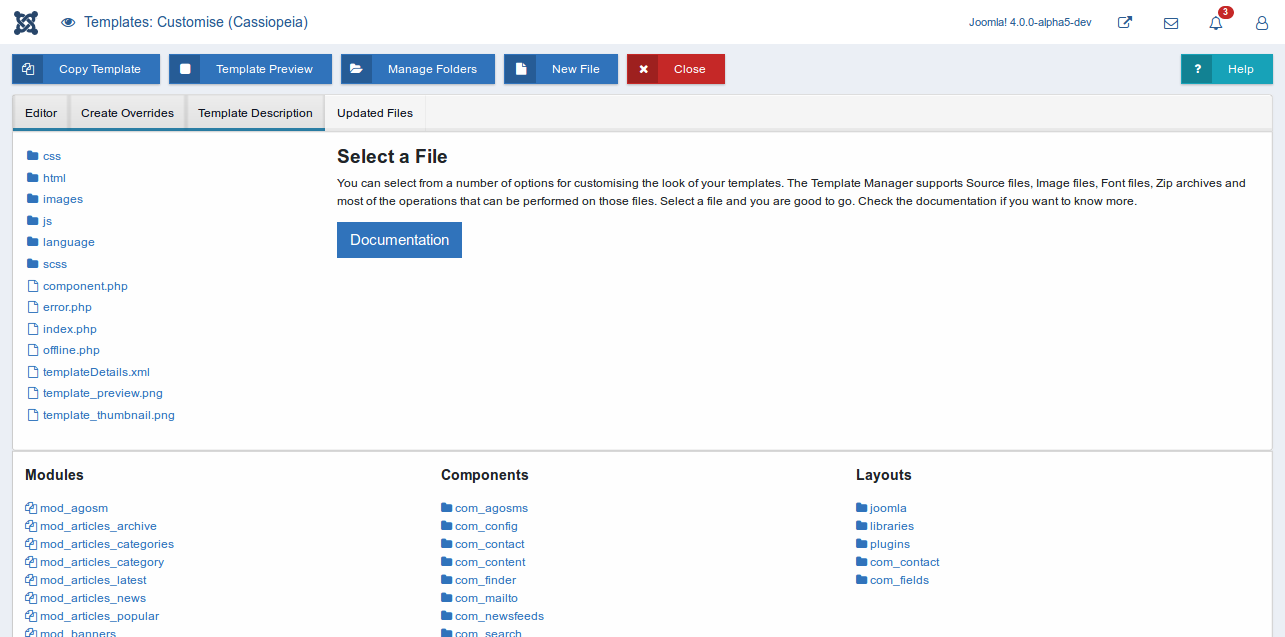Click the eye icon beside Templates title
The image size is (1285, 637).
click(68, 22)
